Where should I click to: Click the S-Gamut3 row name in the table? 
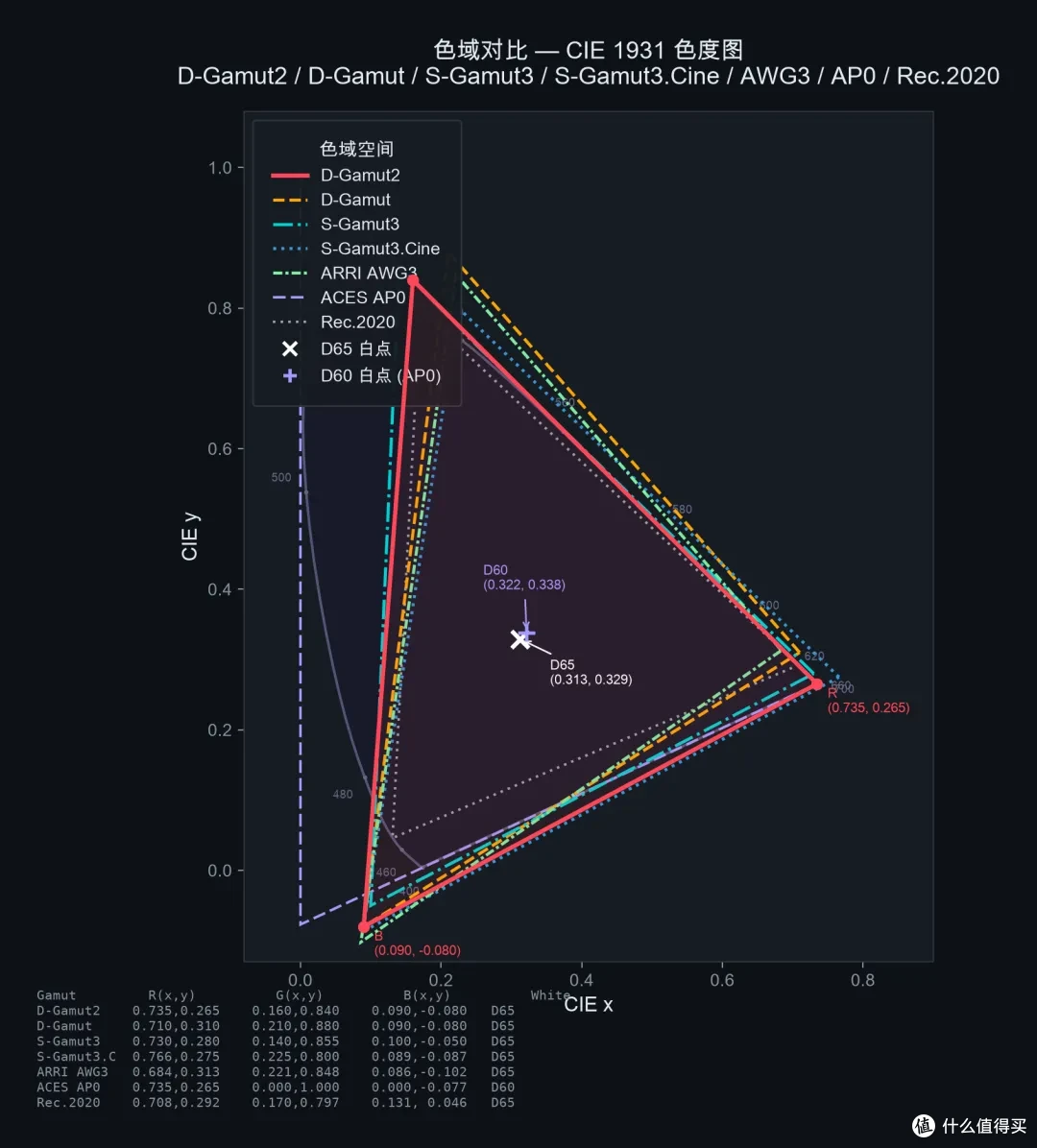point(68,1041)
